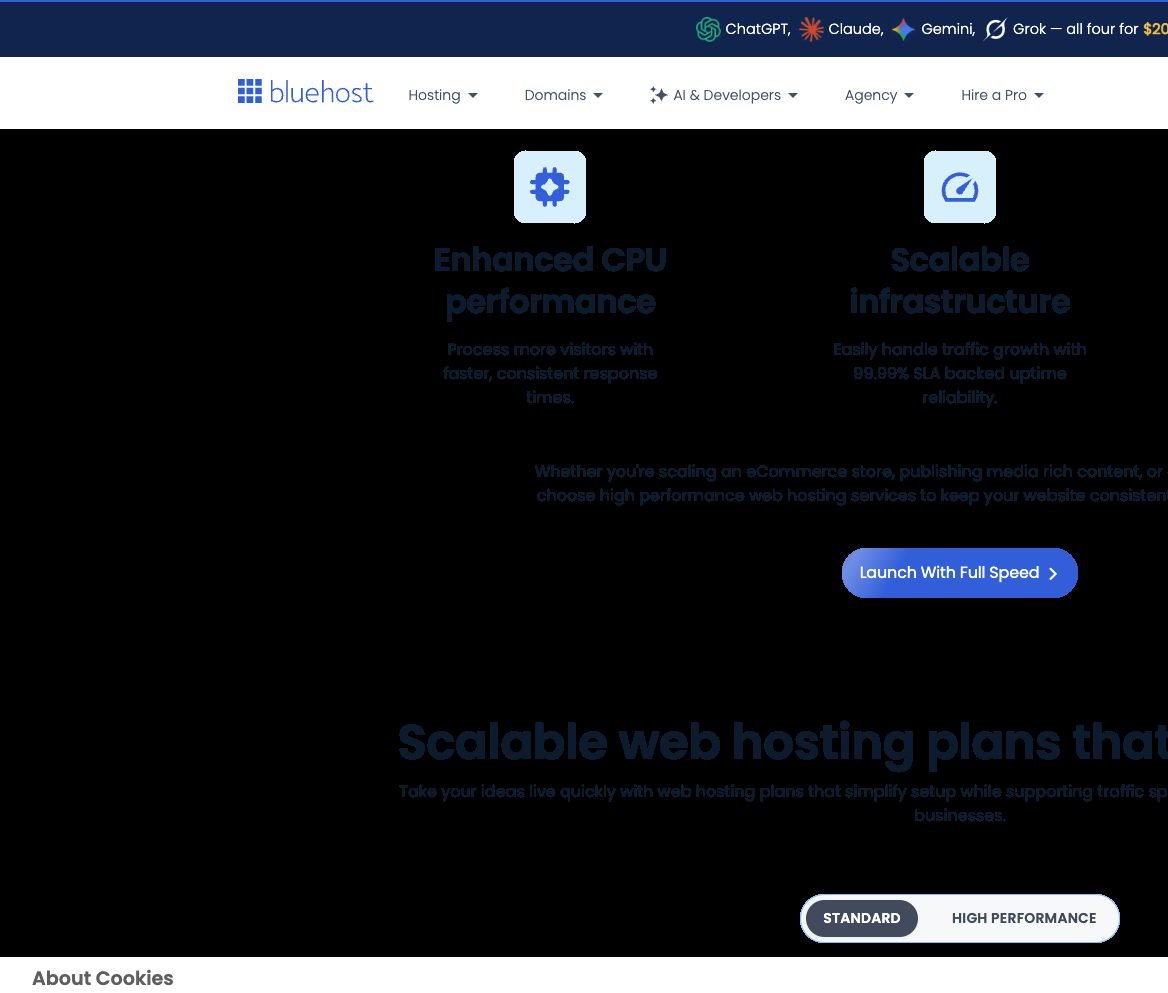The height and width of the screenshot is (993, 1168).
Task: Select the STANDARD plan toggle
Action: coord(862,918)
